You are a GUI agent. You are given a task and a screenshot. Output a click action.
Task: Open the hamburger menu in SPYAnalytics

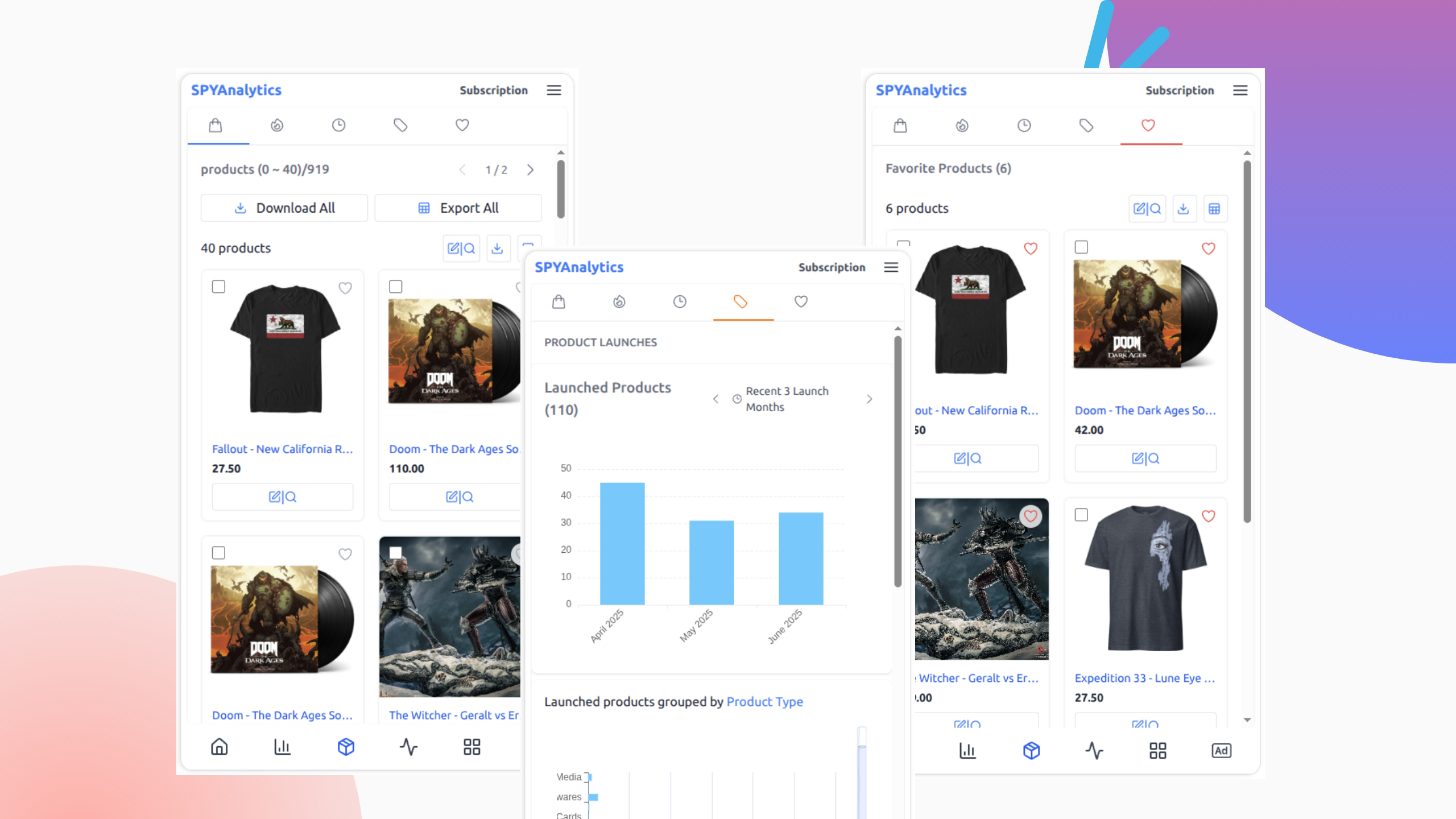553,90
